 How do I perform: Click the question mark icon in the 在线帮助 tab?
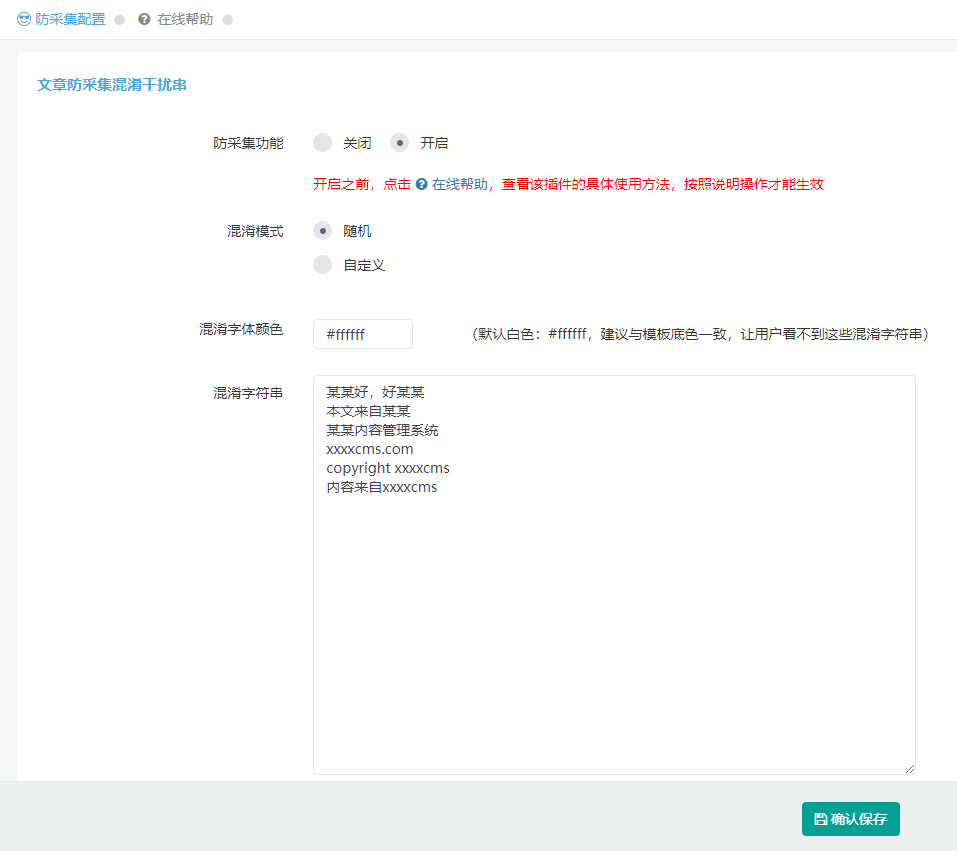click(x=144, y=20)
